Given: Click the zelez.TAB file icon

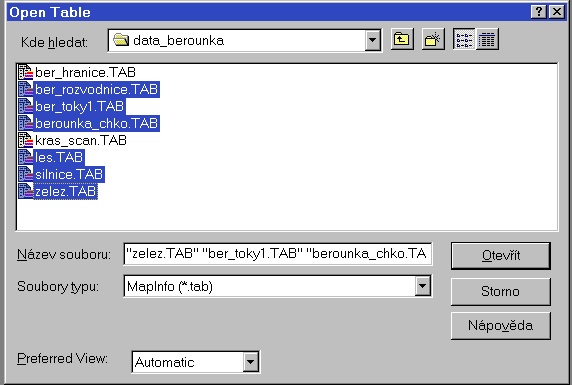Looking at the screenshot, I should (x=26, y=191).
